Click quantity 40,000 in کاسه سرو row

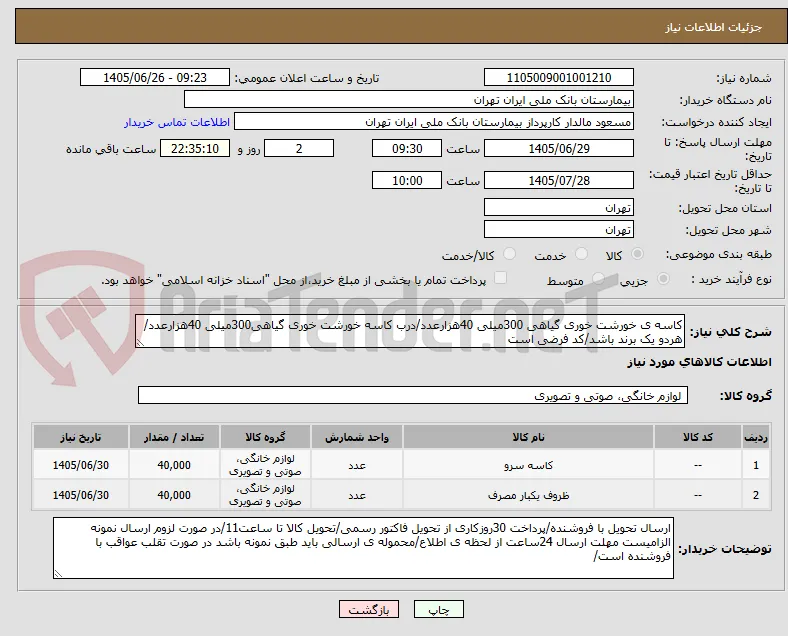point(174,465)
